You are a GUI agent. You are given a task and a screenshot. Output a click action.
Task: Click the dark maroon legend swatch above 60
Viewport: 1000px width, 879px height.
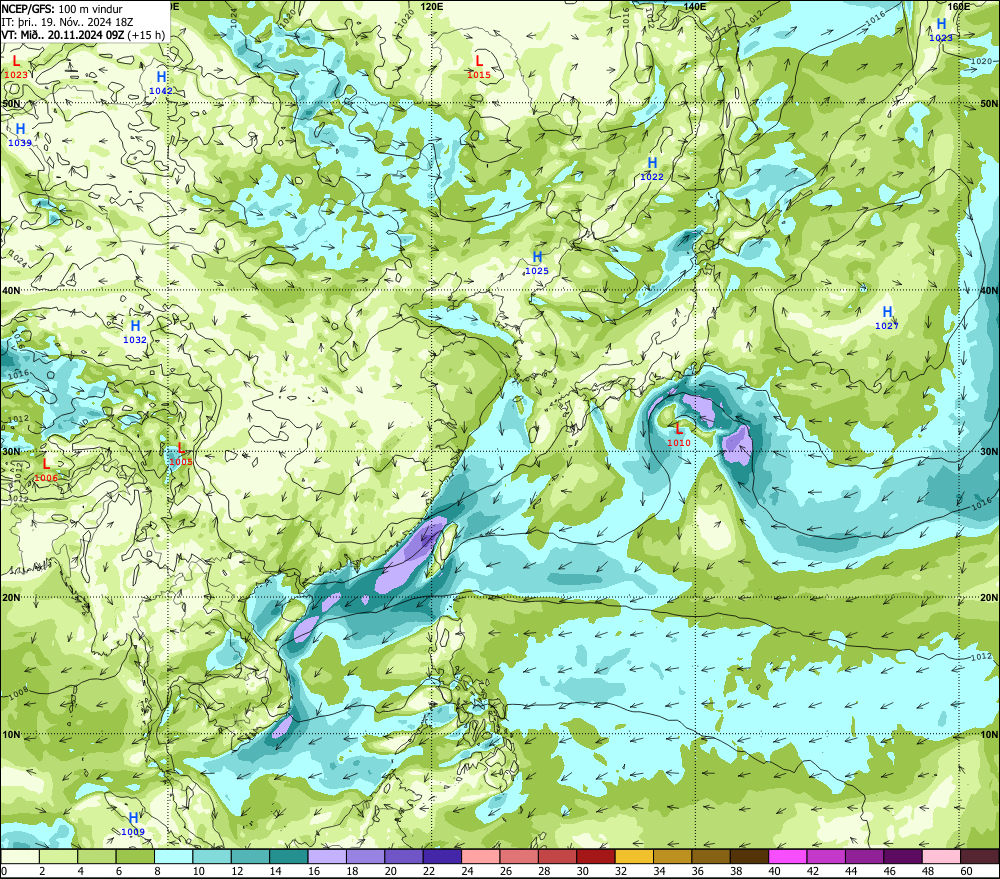click(980, 856)
